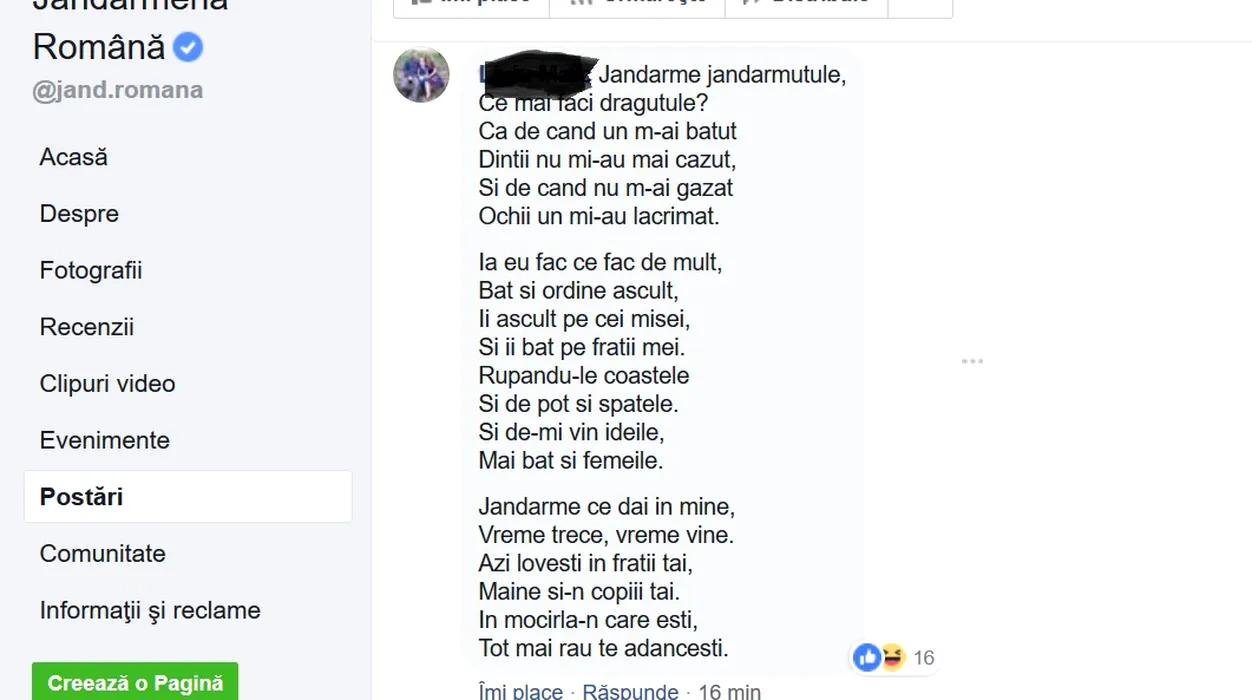The width and height of the screenshot is (1252, 700).
Task: View the 16 reactions count
Action: coord(923,658)
